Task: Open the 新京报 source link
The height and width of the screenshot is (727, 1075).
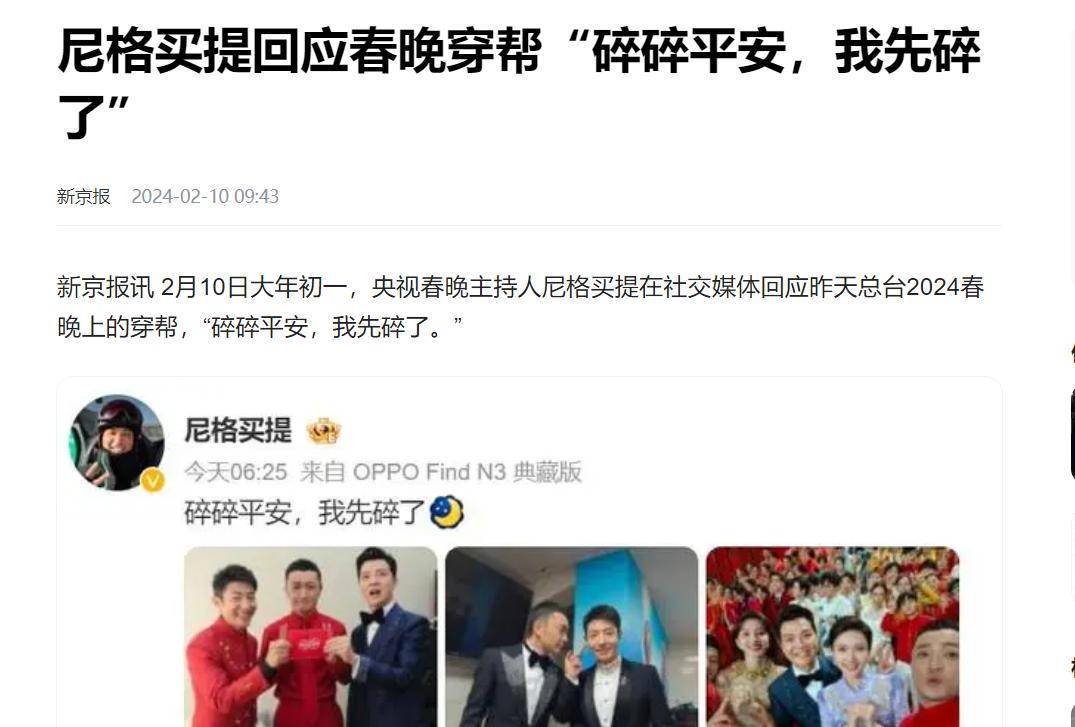Action: pos(84,196)
